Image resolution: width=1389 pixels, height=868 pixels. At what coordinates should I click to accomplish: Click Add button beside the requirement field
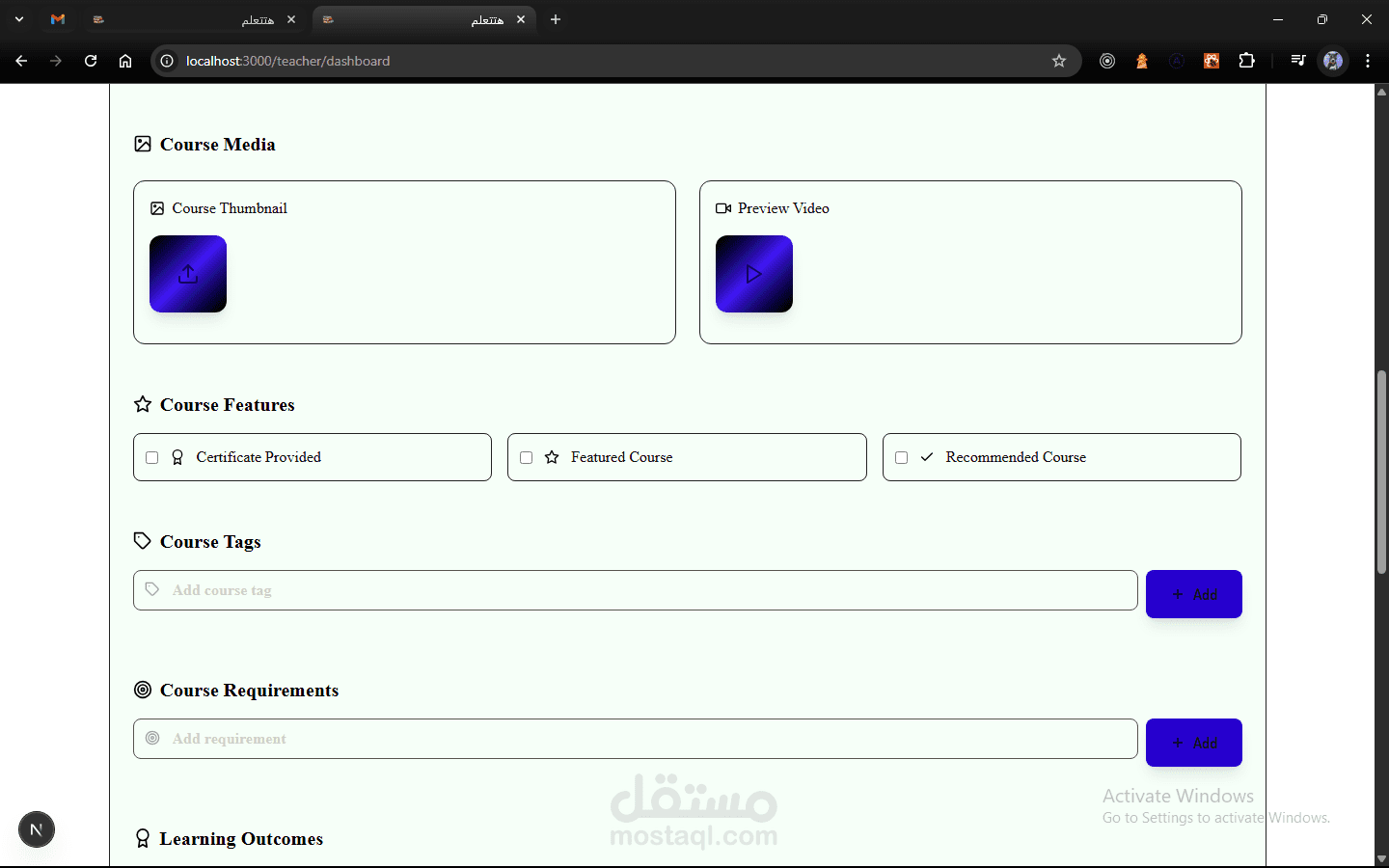(x=1194, y=743)
